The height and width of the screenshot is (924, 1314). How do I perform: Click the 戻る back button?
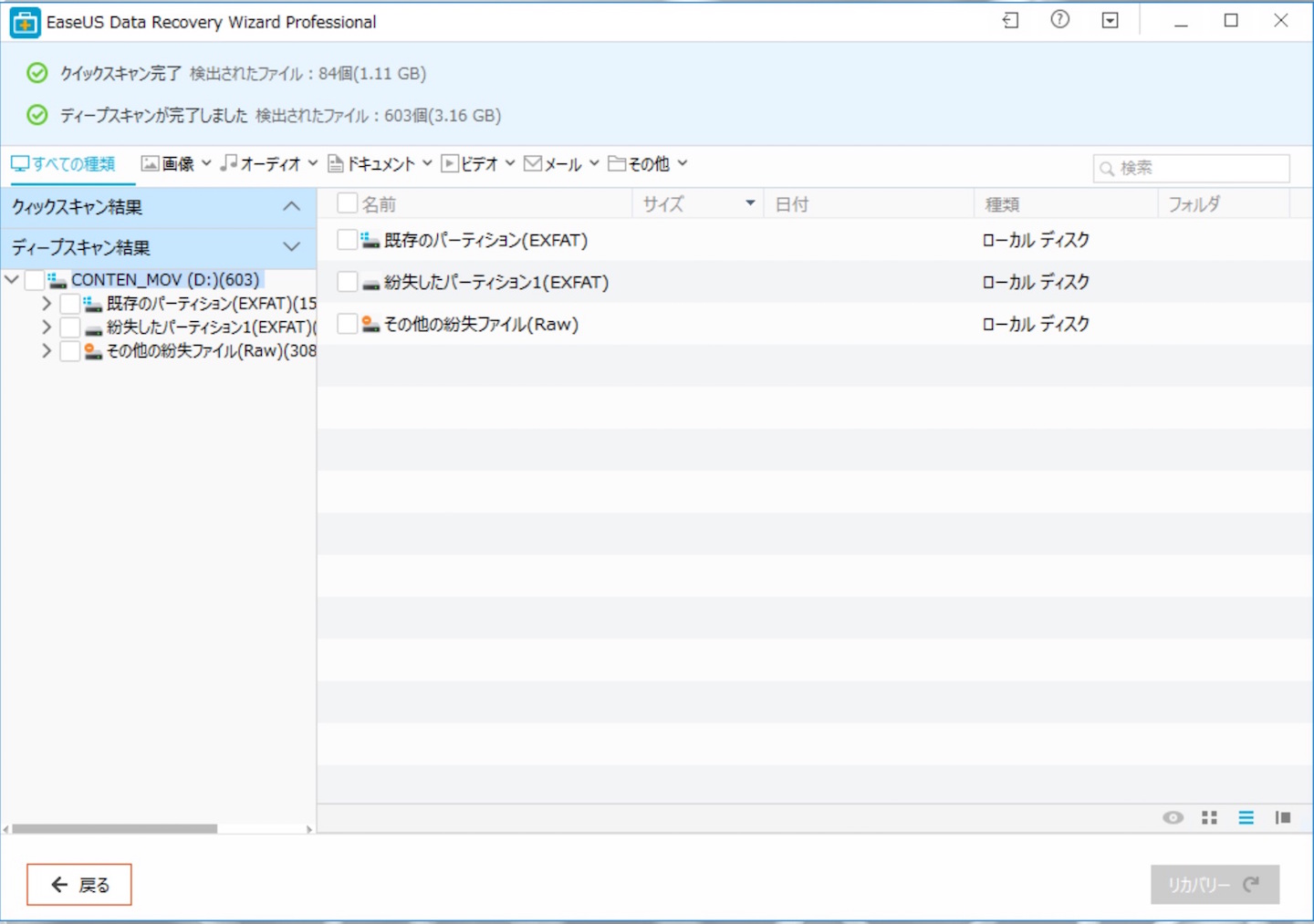[79, 885]
